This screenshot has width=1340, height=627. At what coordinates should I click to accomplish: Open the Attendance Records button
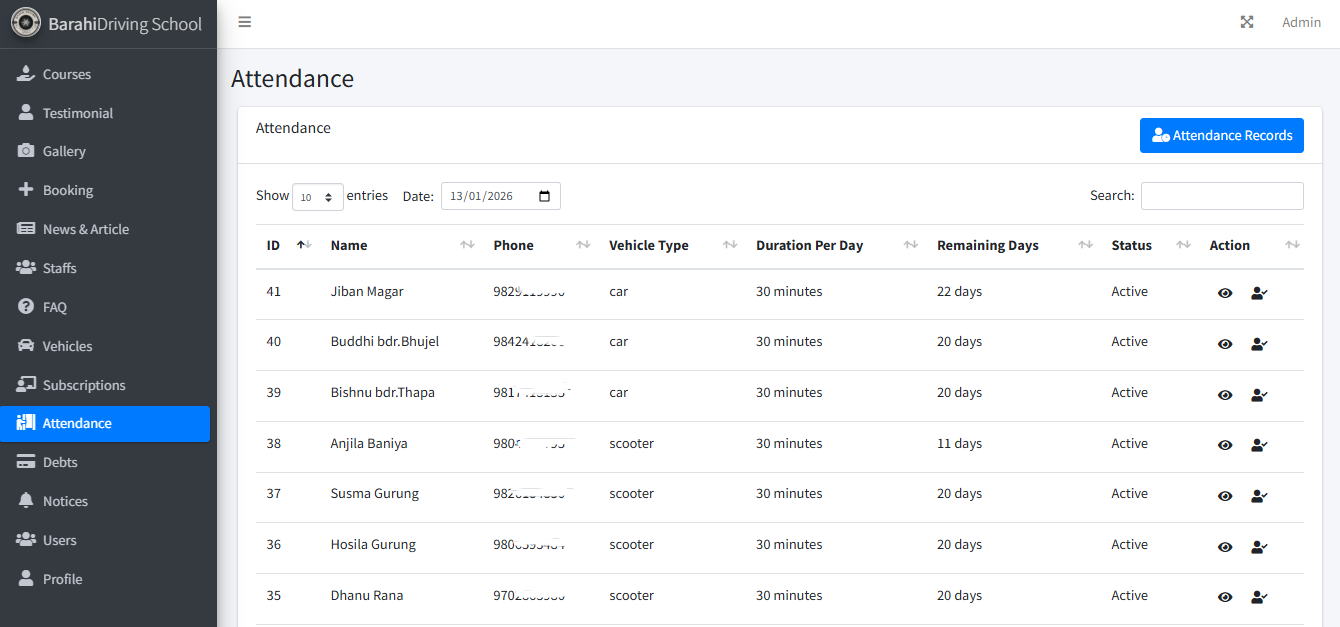[1221, 135]
